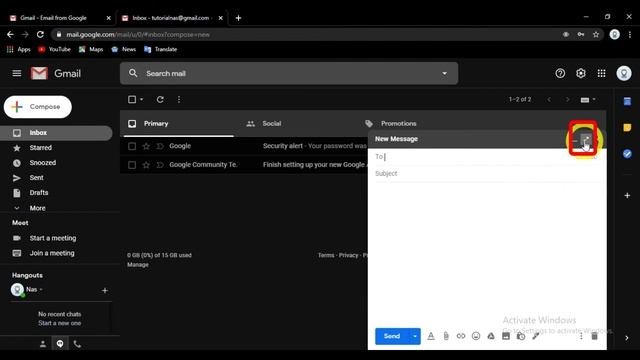Click the Compose button
Image resolution: width=640 pixels, height=360 pixels.
coord(38,107)
